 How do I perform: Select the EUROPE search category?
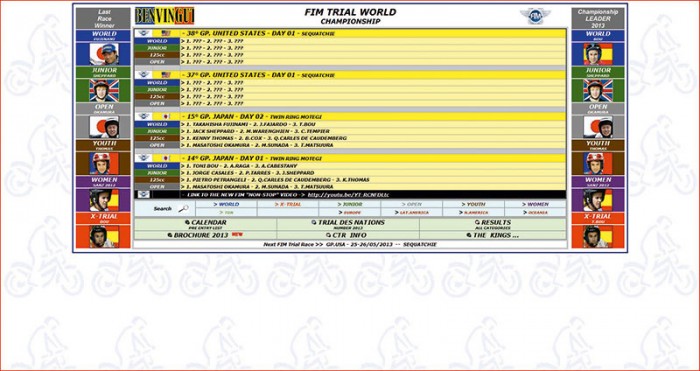coord(350,213)
